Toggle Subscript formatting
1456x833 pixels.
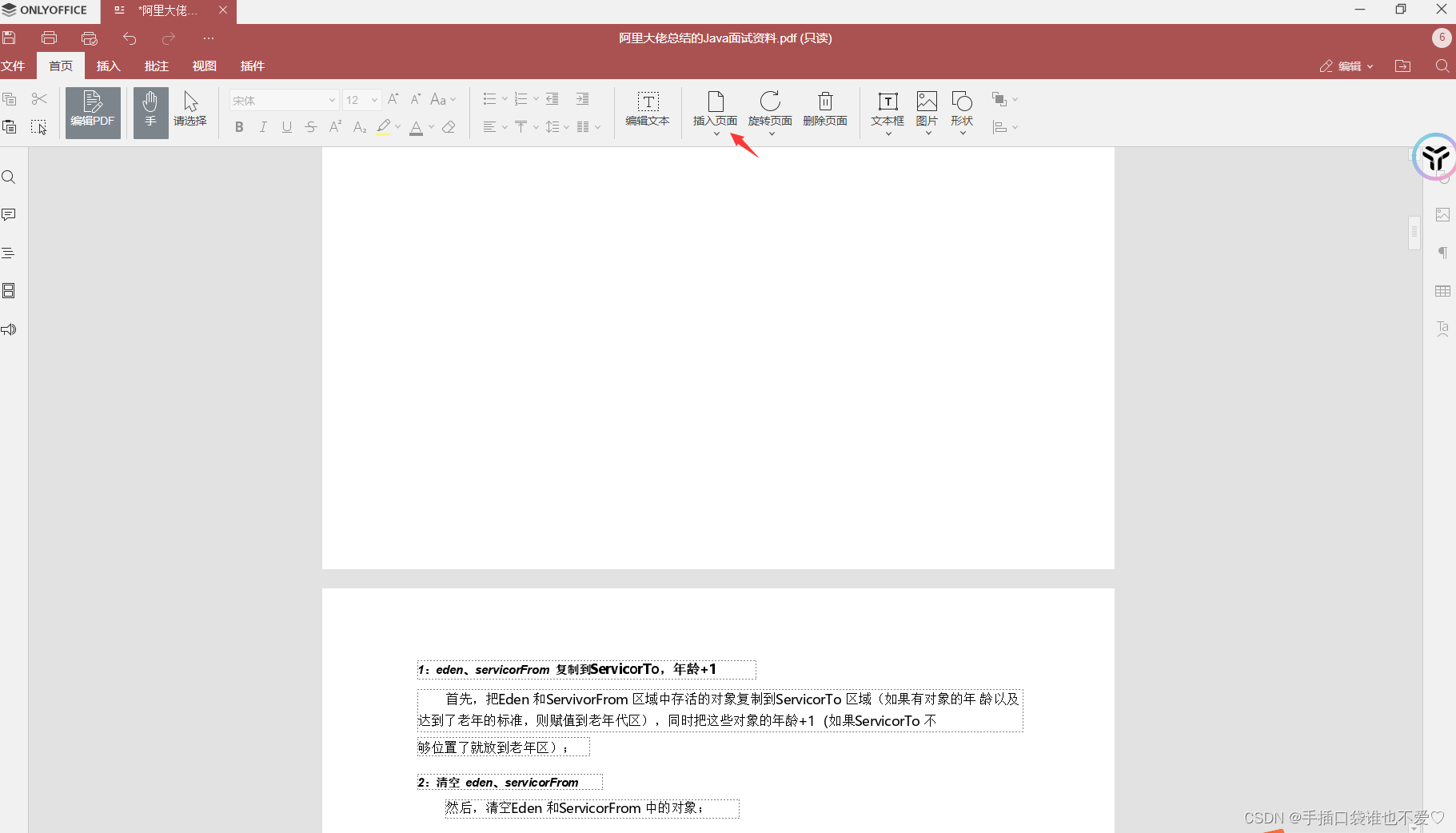[360, 126]
